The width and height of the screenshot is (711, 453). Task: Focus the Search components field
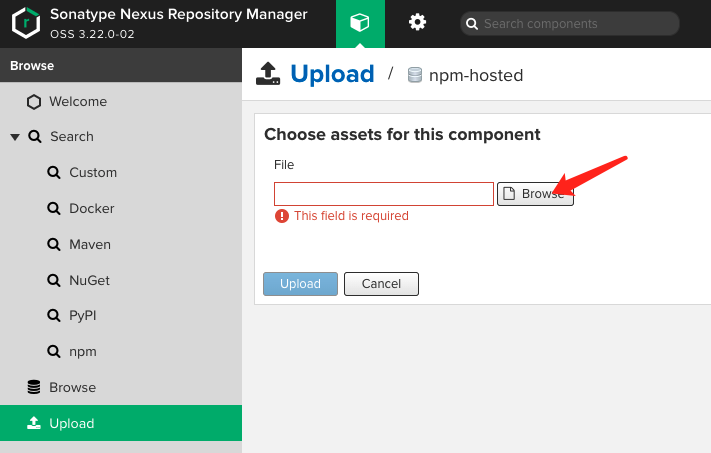tap(570, 24)
